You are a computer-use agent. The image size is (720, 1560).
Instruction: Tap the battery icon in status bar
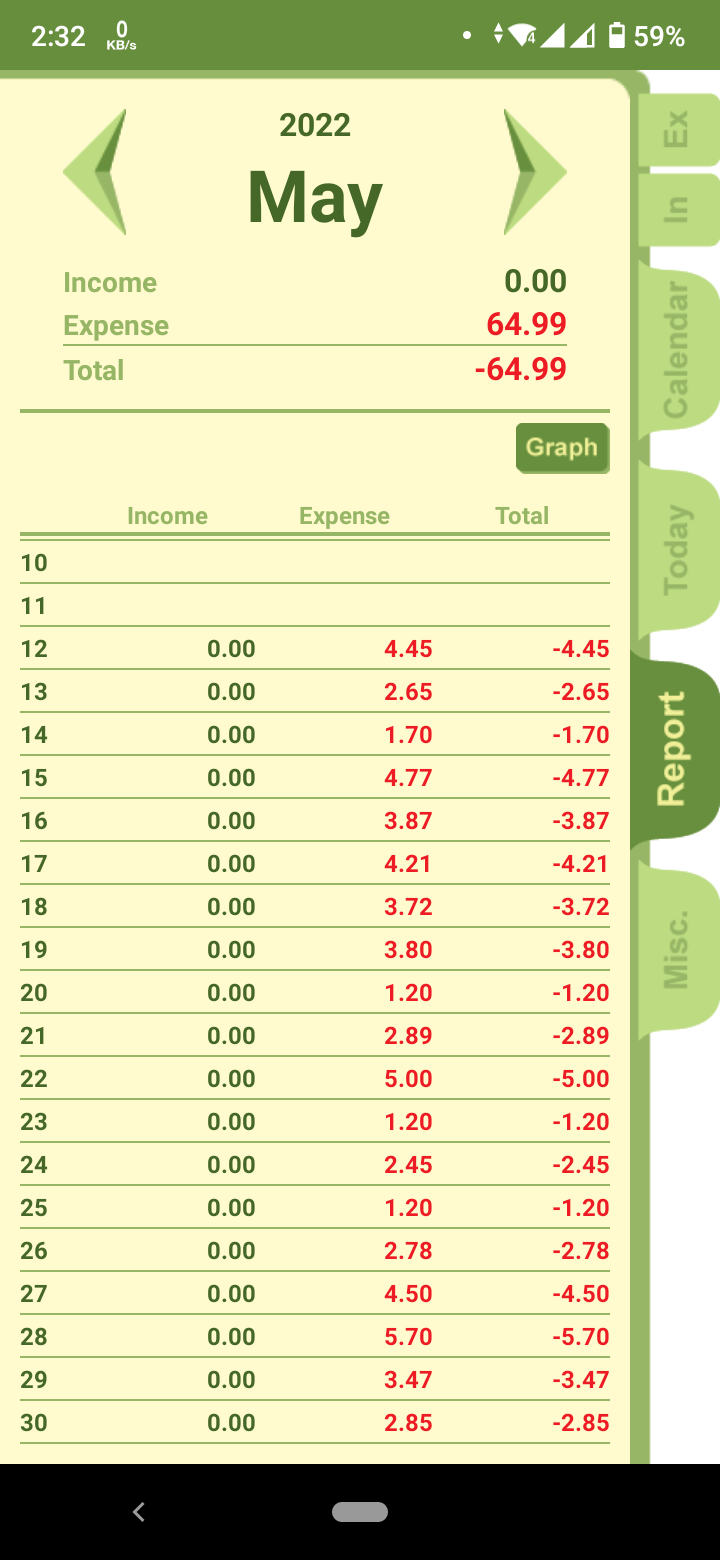617,36
